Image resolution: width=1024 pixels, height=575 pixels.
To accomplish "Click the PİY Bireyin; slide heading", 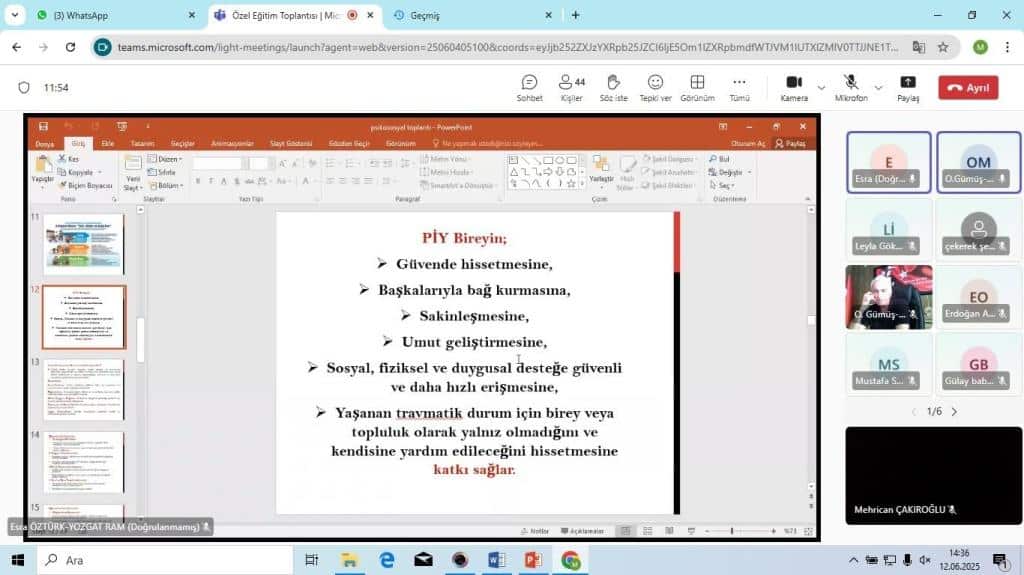I will pyautogui.click(x=464, y=238).
